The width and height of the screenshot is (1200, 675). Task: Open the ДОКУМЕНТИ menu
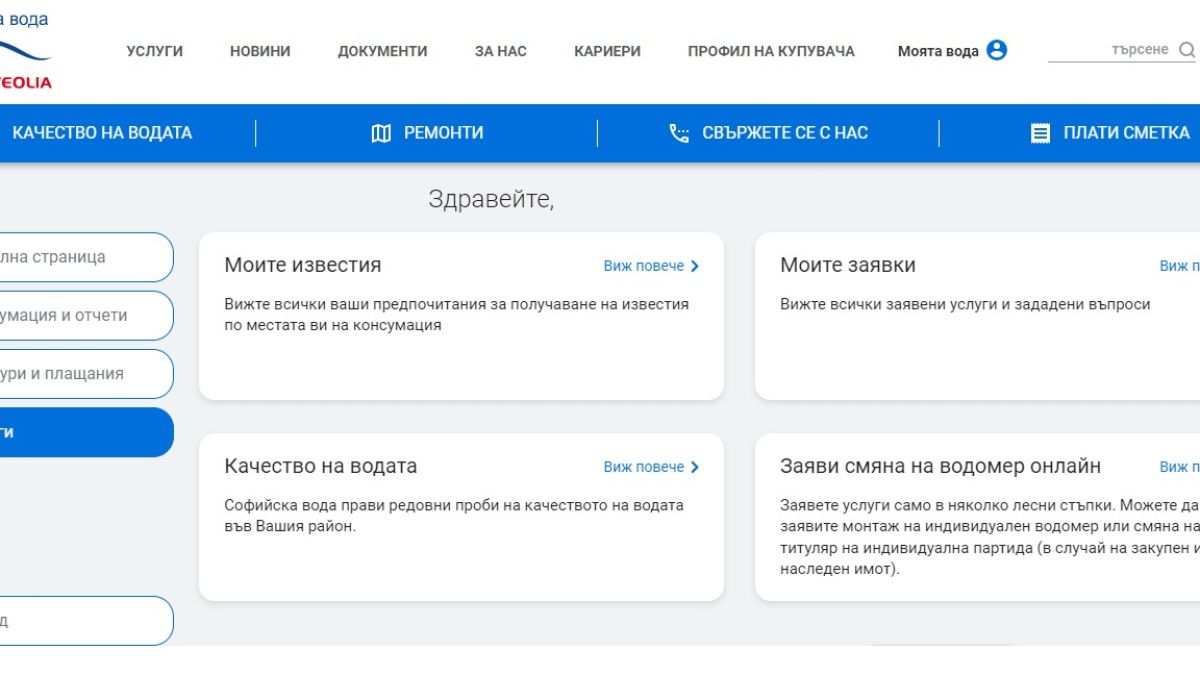click(383, 51)
